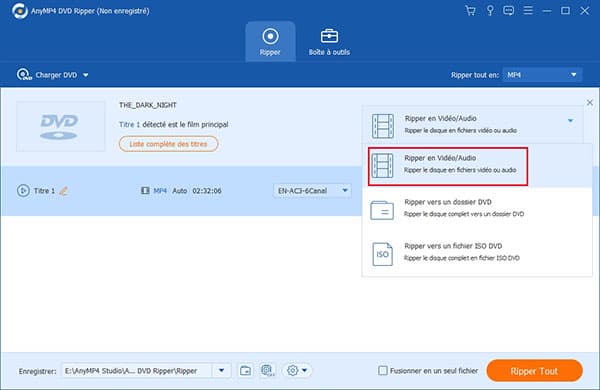Switch to the Ripper tab
The image size is (600, 390).
coord(270,42)
